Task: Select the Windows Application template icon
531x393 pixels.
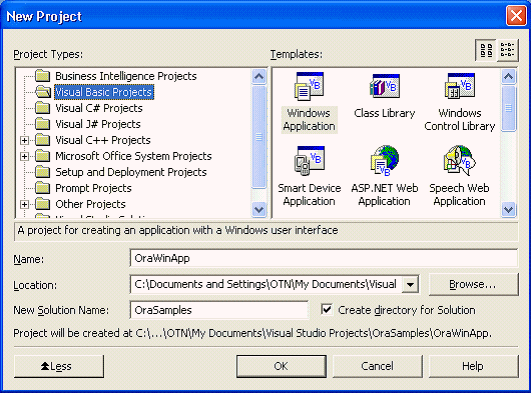Action: [x=309, y=86]
